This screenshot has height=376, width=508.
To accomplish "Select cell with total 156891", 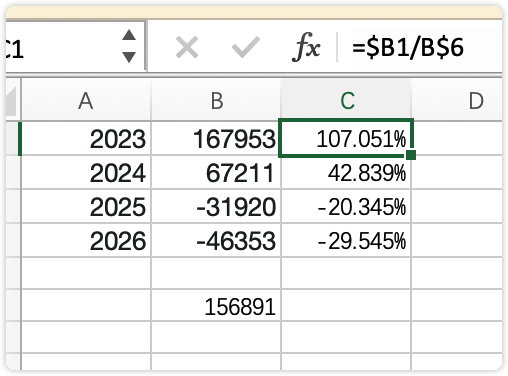I will (216, 306).
